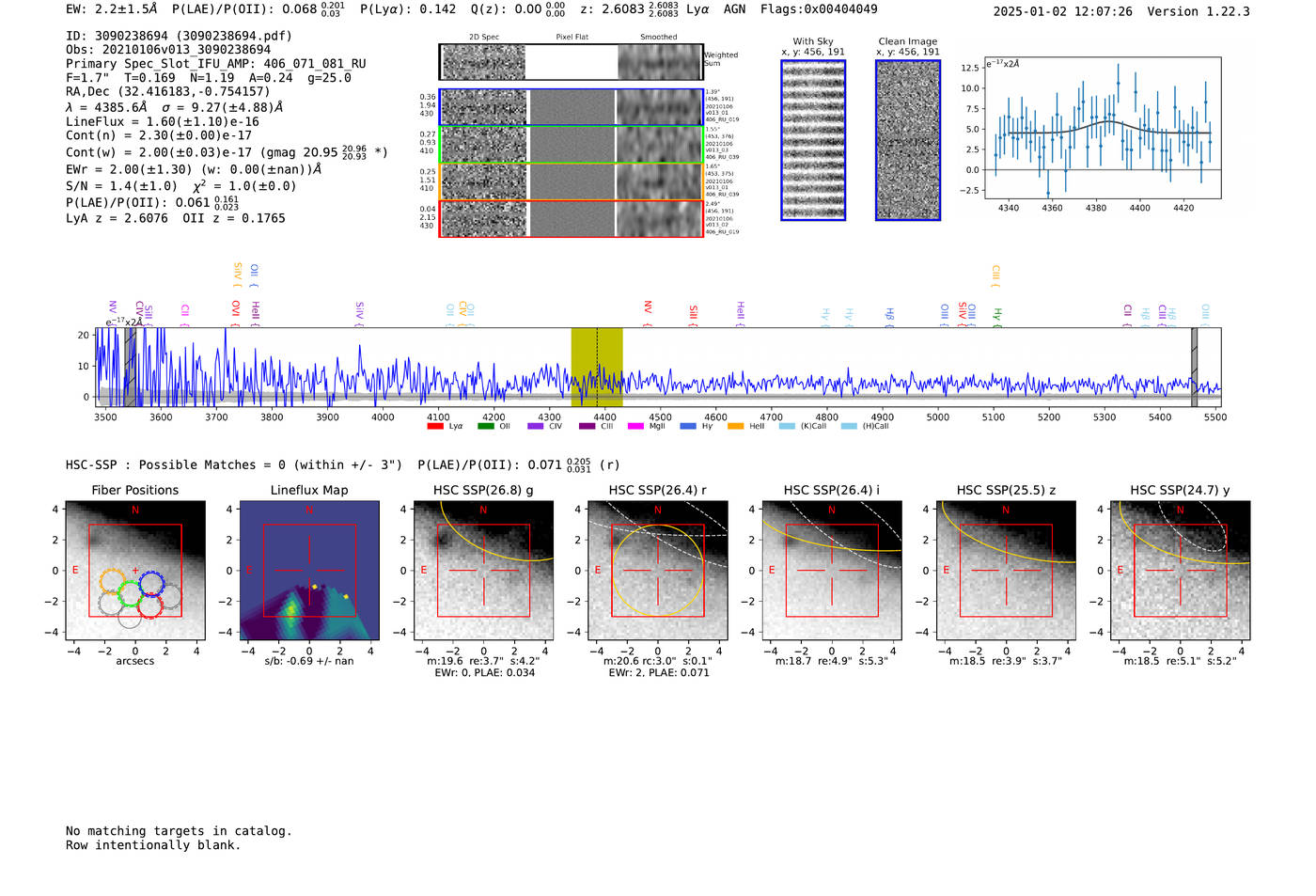Open the HSC SSP(26.4) i cutout
Screen dimensions: 1316x896
point(832,571)
